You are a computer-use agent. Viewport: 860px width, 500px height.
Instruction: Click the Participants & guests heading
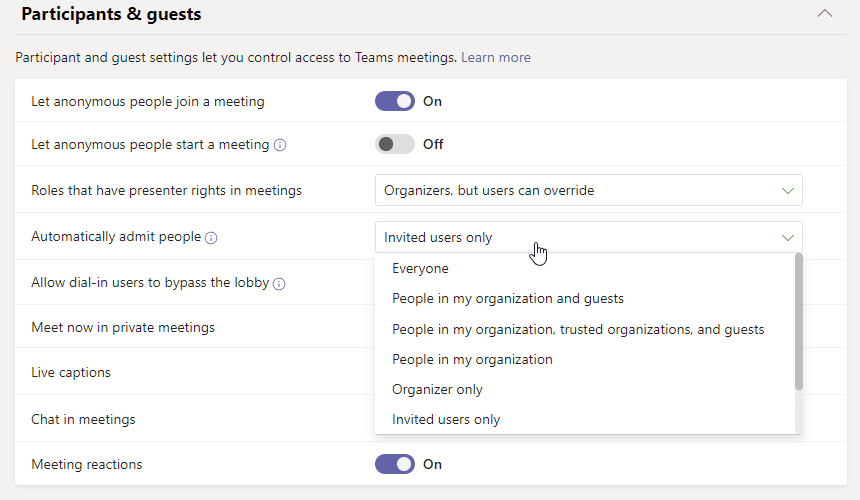111,14
